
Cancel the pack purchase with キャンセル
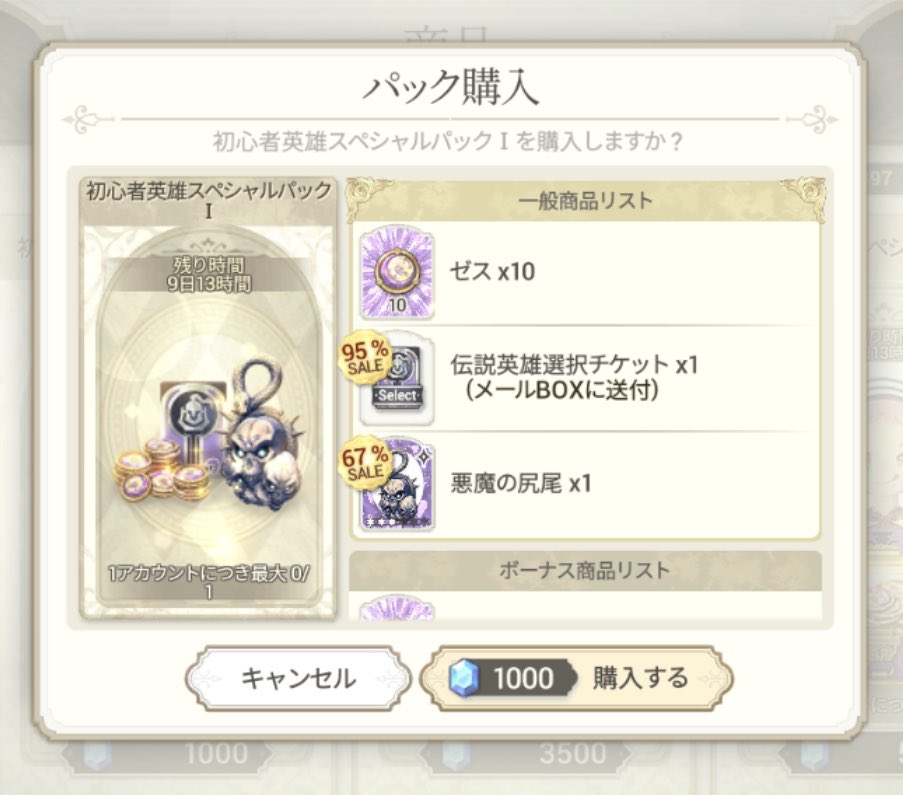click(298, 678)
